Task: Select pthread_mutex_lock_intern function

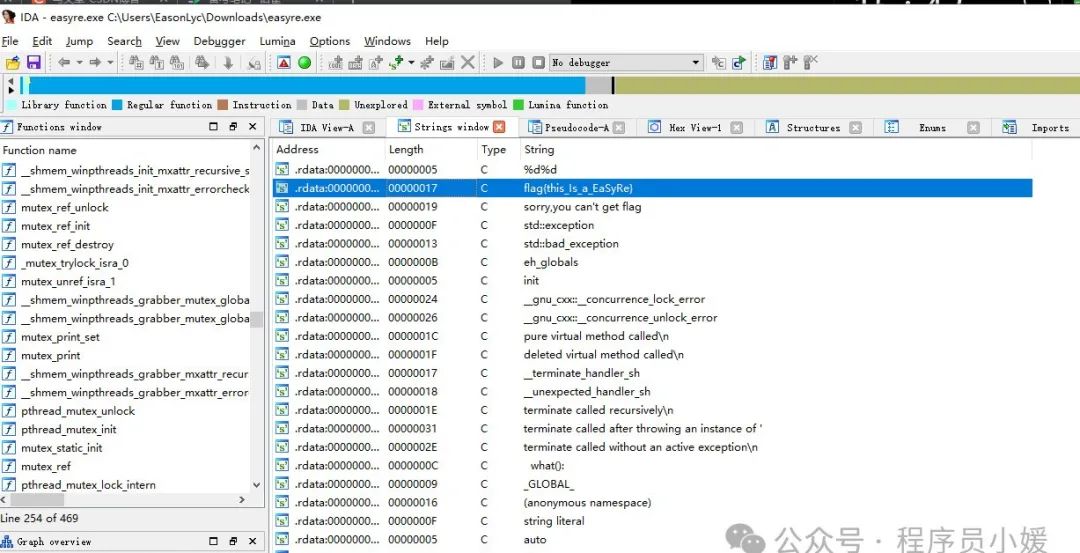Action: [88, 485]
